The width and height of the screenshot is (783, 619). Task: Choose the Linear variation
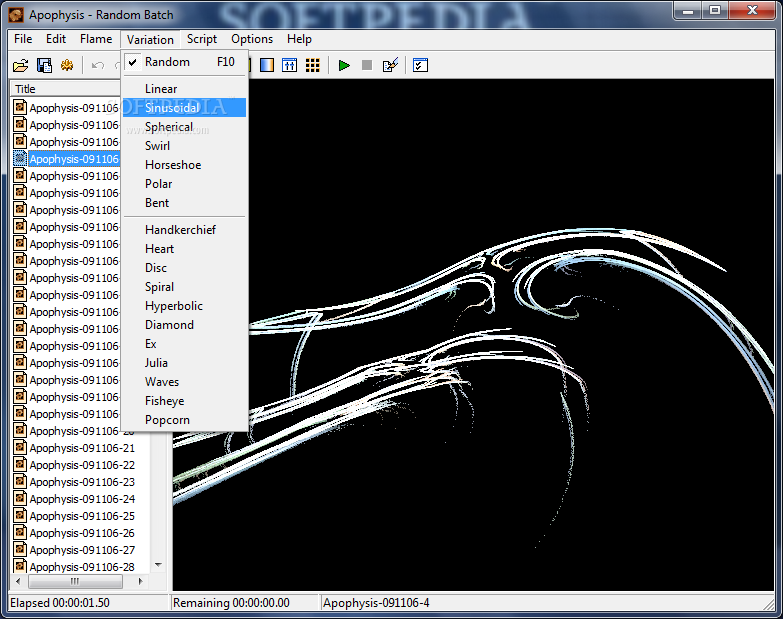point(185,89)
